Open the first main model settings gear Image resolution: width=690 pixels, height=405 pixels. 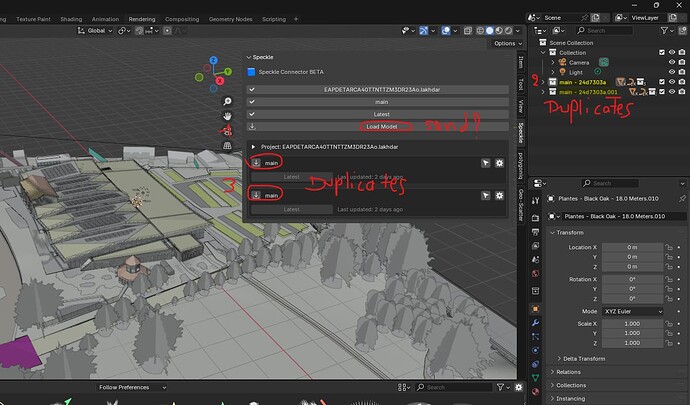499,163
